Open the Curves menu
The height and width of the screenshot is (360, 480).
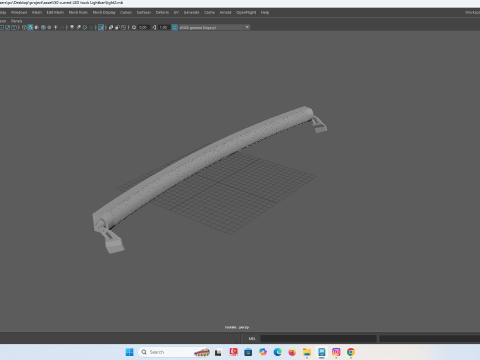tap(126, 12)
